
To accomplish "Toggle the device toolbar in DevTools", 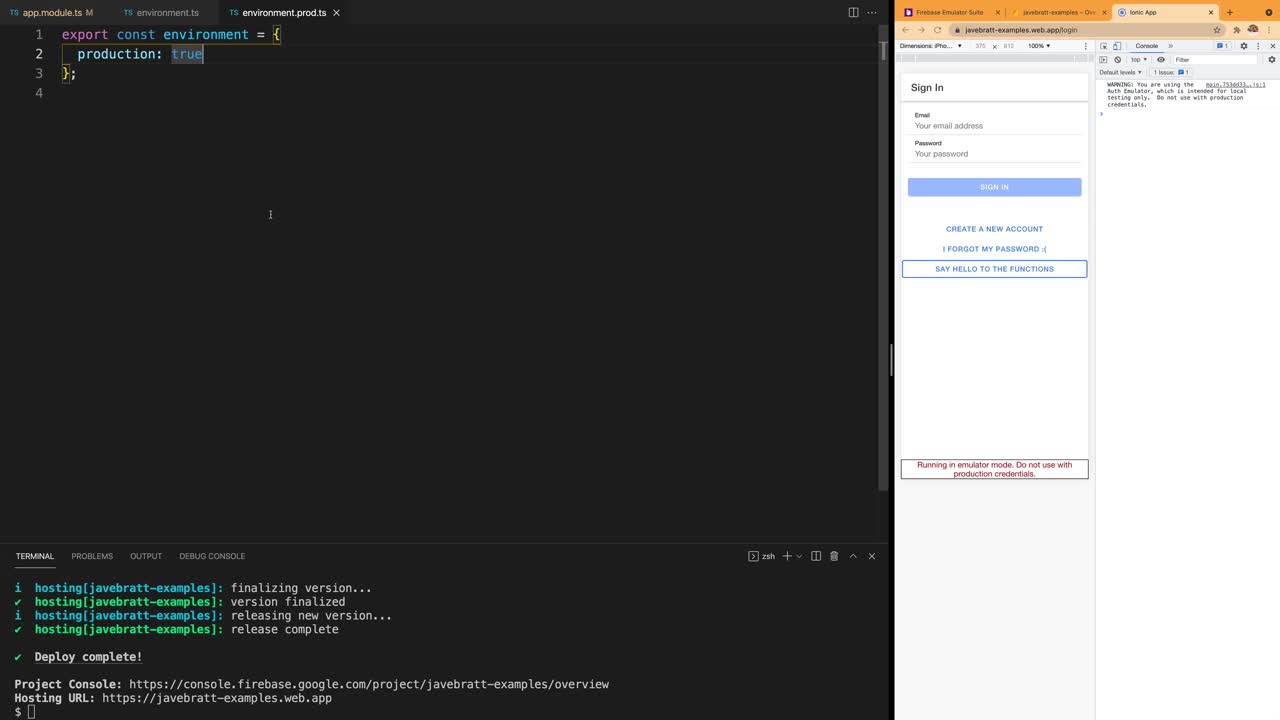I will click(x=1117, y=46).
